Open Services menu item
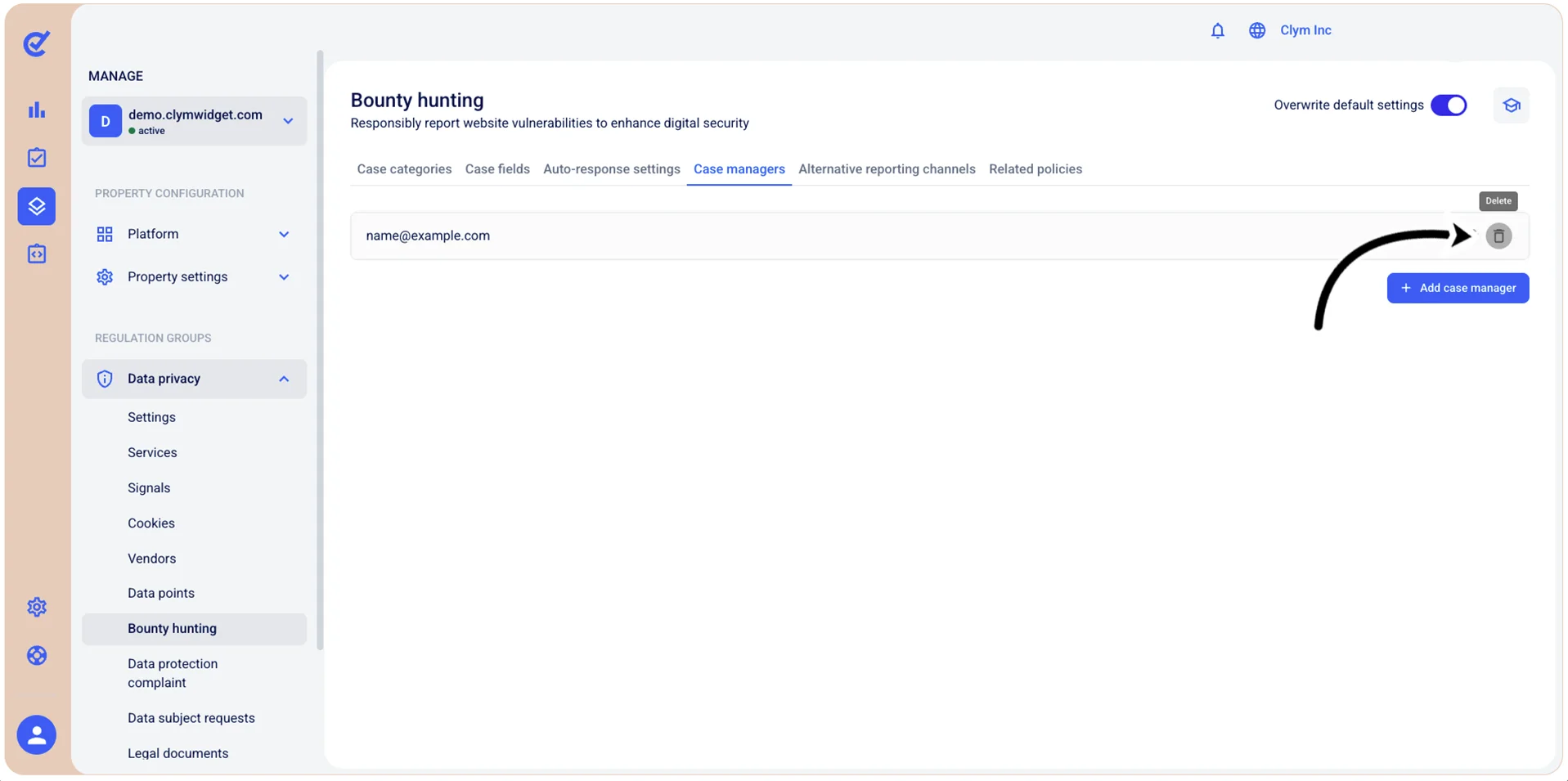Screen dimensions: 1568x781 coord(152,452)
